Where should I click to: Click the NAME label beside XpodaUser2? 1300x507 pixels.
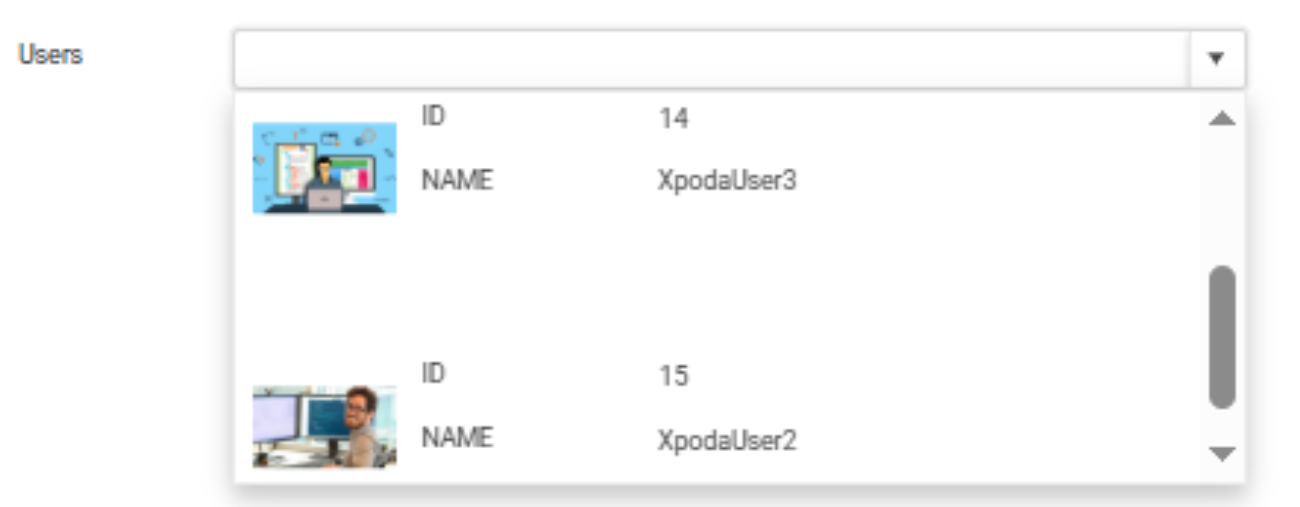[x=457, y=438]
